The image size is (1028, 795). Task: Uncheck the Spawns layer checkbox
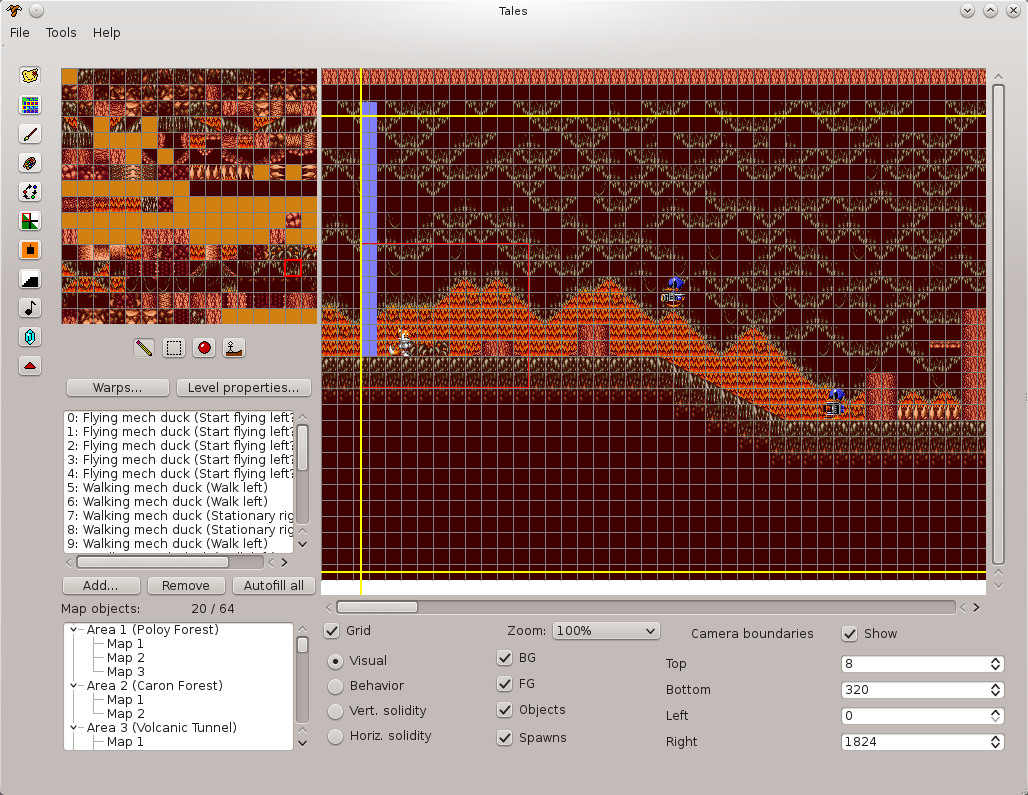click(x=505, y=738)
